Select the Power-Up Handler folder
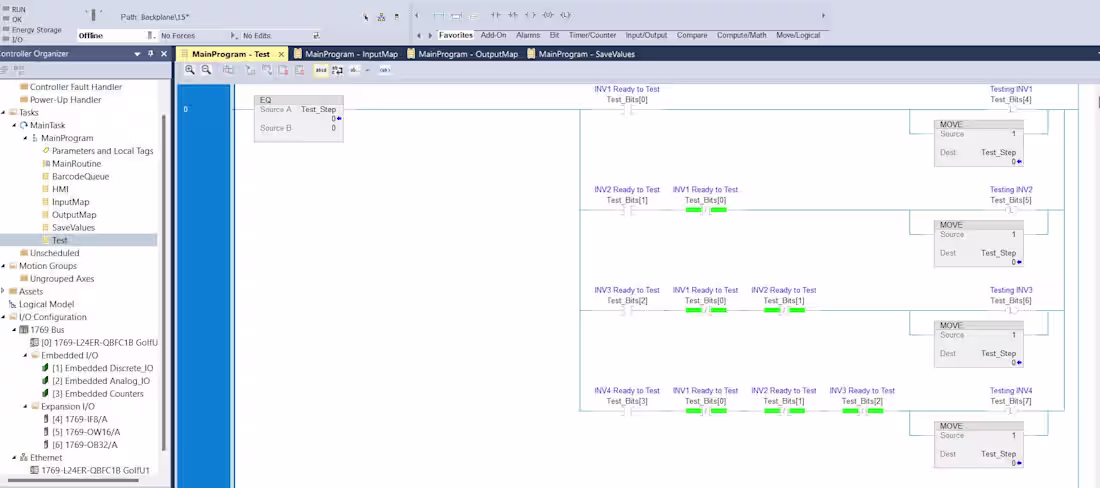 (65, 100)
